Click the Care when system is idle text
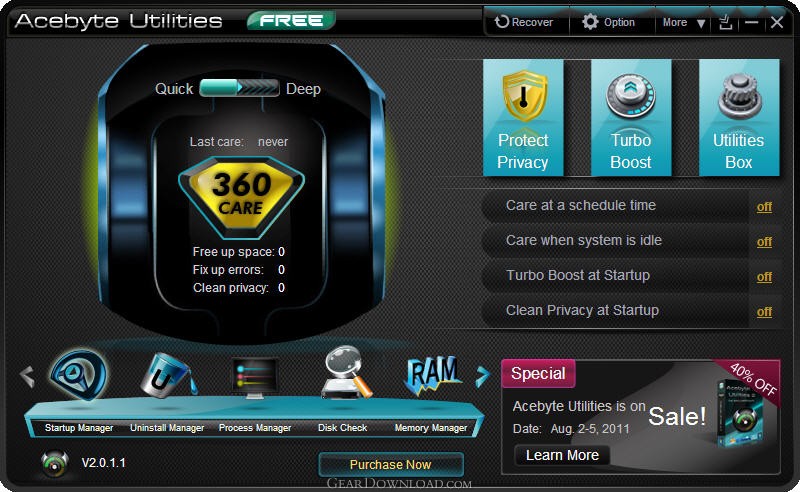The height and width of the screenshot is (492, 800). [584, 240]
